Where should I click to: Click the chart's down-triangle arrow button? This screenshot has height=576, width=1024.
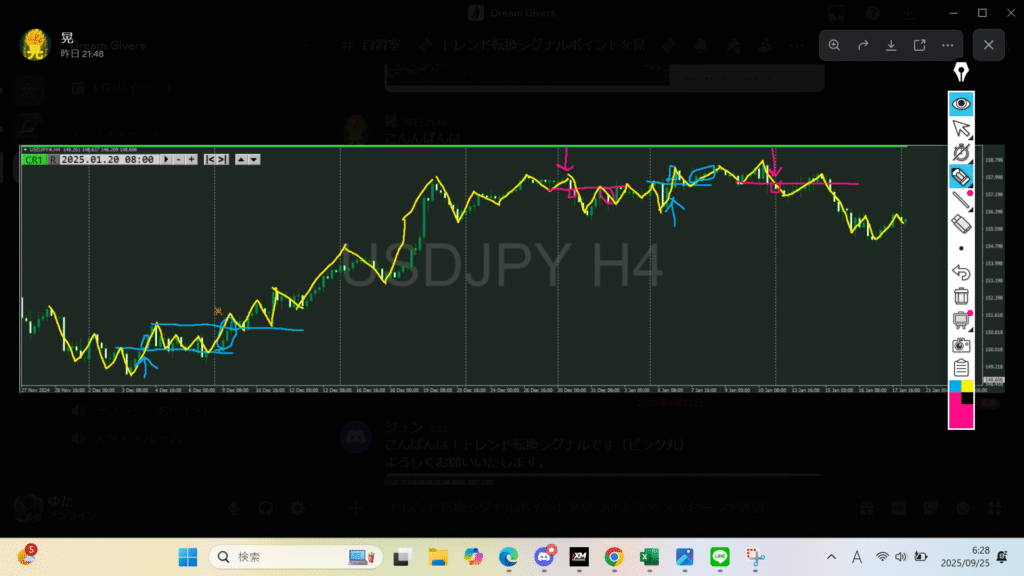click(x=254, y=159)
